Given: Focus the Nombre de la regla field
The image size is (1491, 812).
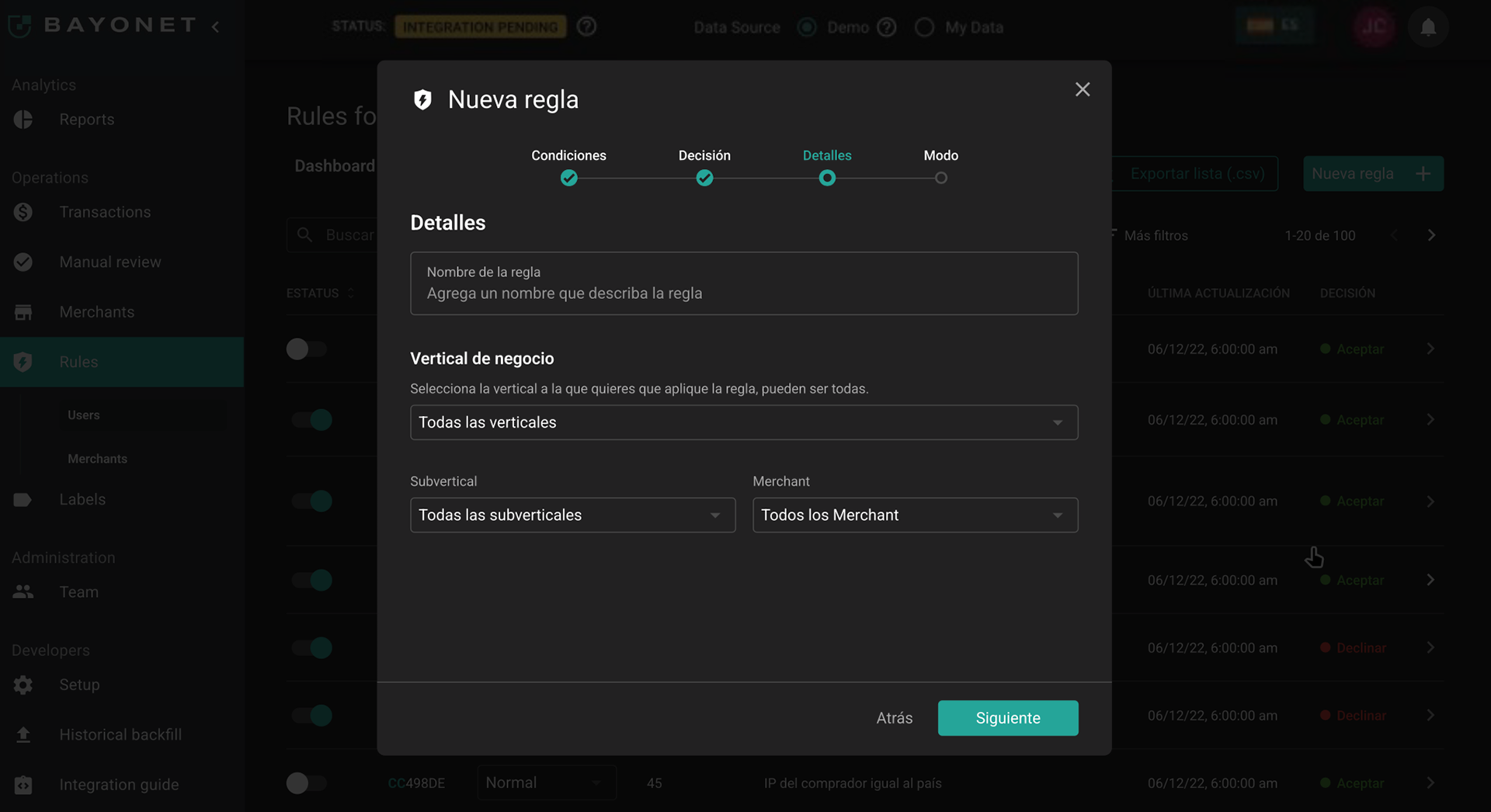Looking at the screenshot, I should [x=744, y=283].
